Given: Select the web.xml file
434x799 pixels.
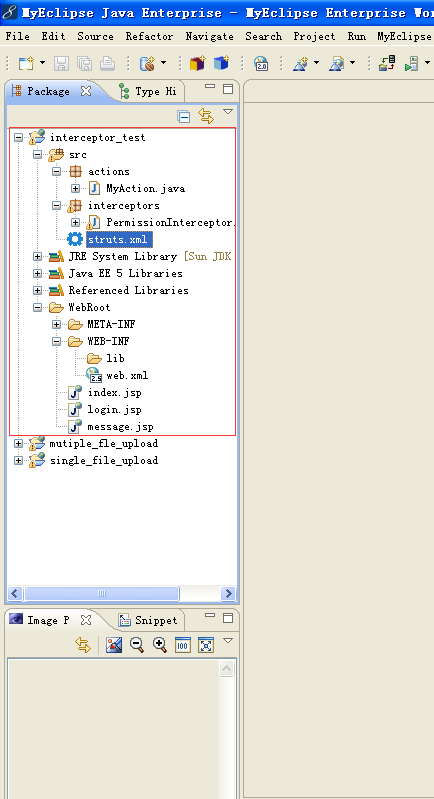Looking at the screenshot, I should [x=127, y=376].
